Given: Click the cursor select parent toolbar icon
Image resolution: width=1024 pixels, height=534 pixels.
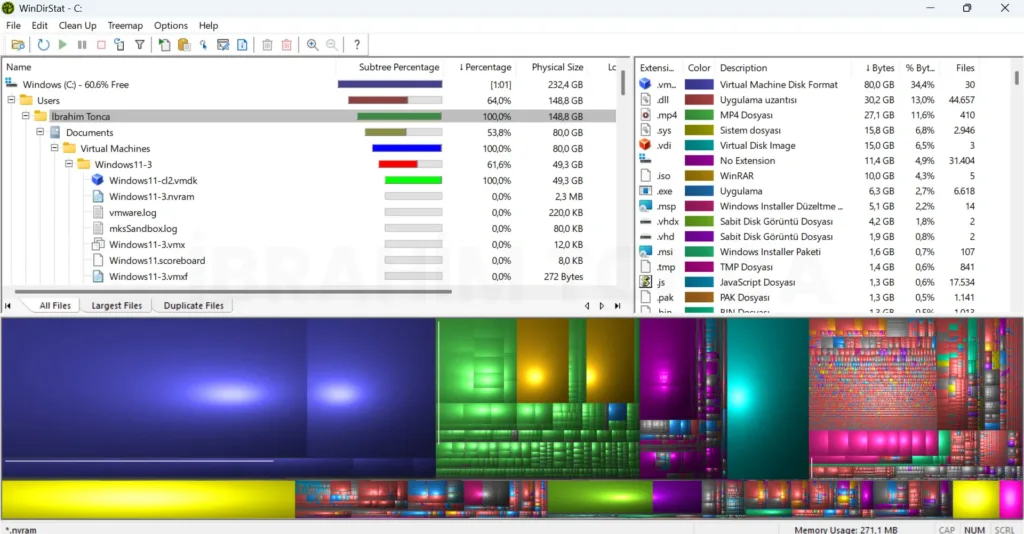Looking at the screenshot, I should click(x=204, y=44).
